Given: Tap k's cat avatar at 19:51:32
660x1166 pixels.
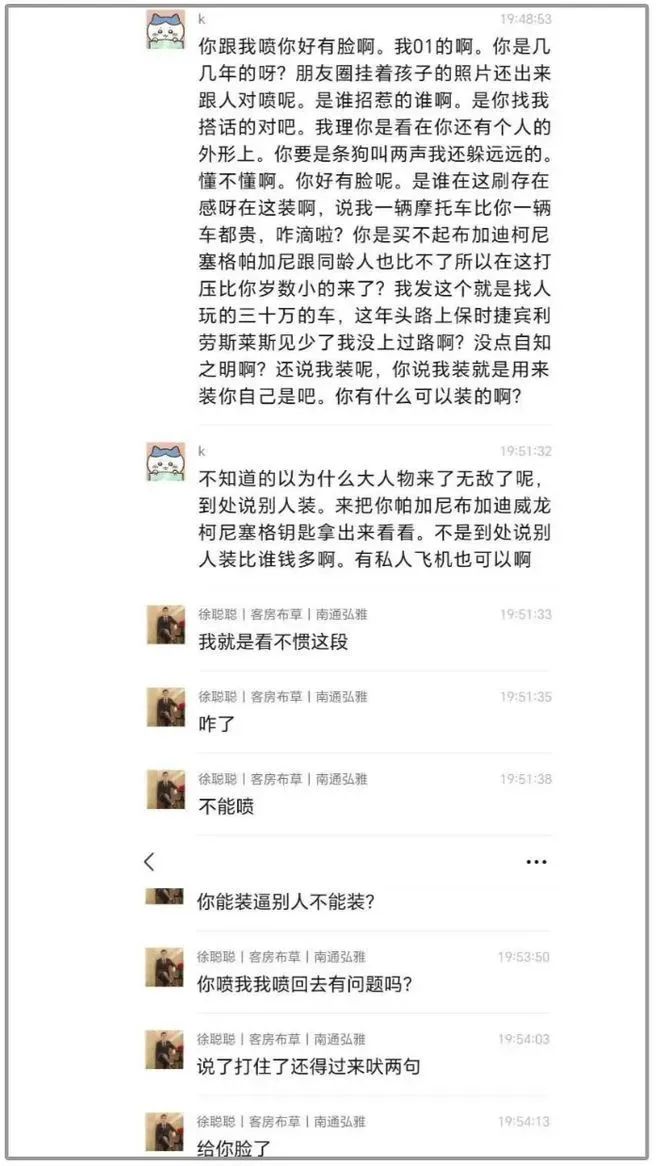Looking at the screenshot, I should (165, 462).
